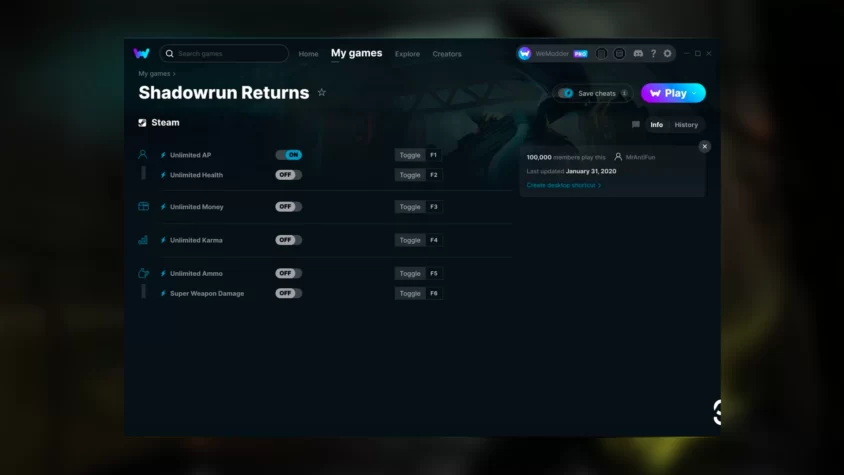Click Toggle button for Unlimited Ammo
This screenshot has width=844, height=475.
coord(410,274)
